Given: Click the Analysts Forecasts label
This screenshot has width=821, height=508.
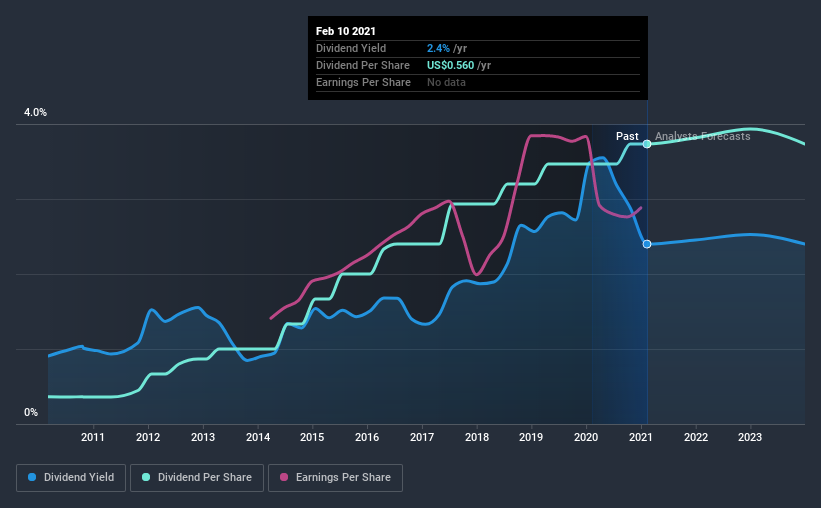Looking at the screenshot, I should [703, 136].
